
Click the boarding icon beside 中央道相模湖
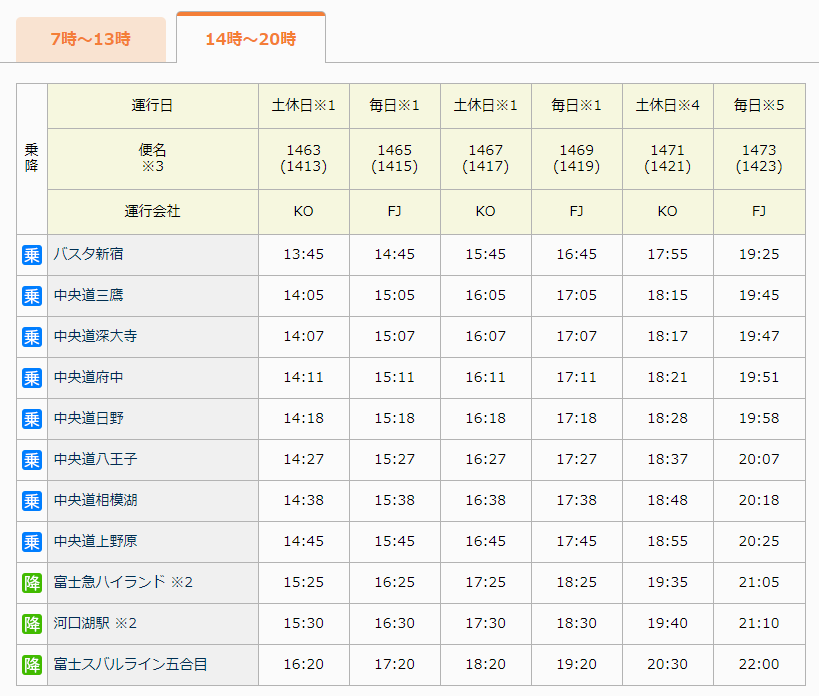tap(32, 501)
